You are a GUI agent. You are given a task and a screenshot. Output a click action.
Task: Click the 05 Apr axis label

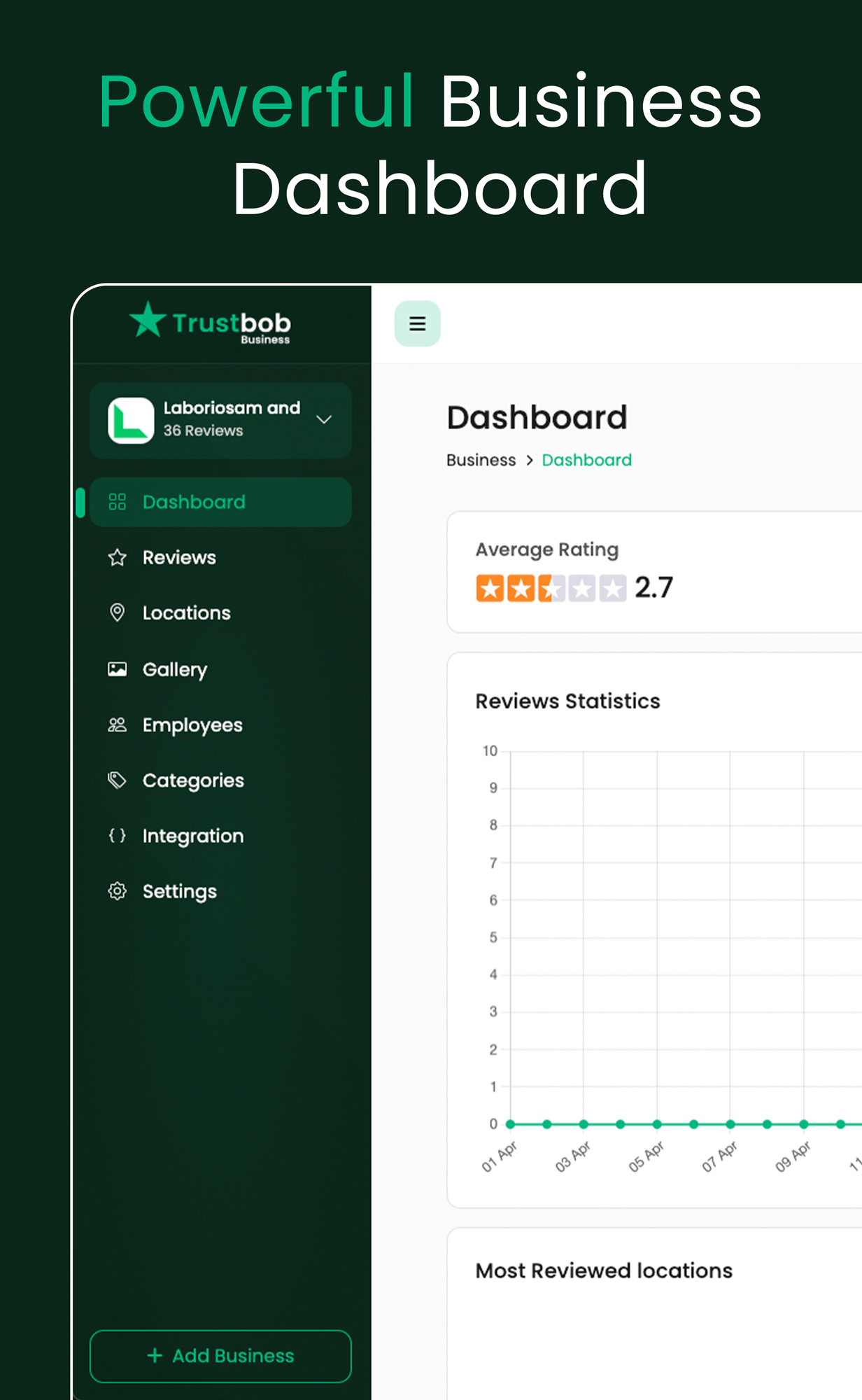646,1156
